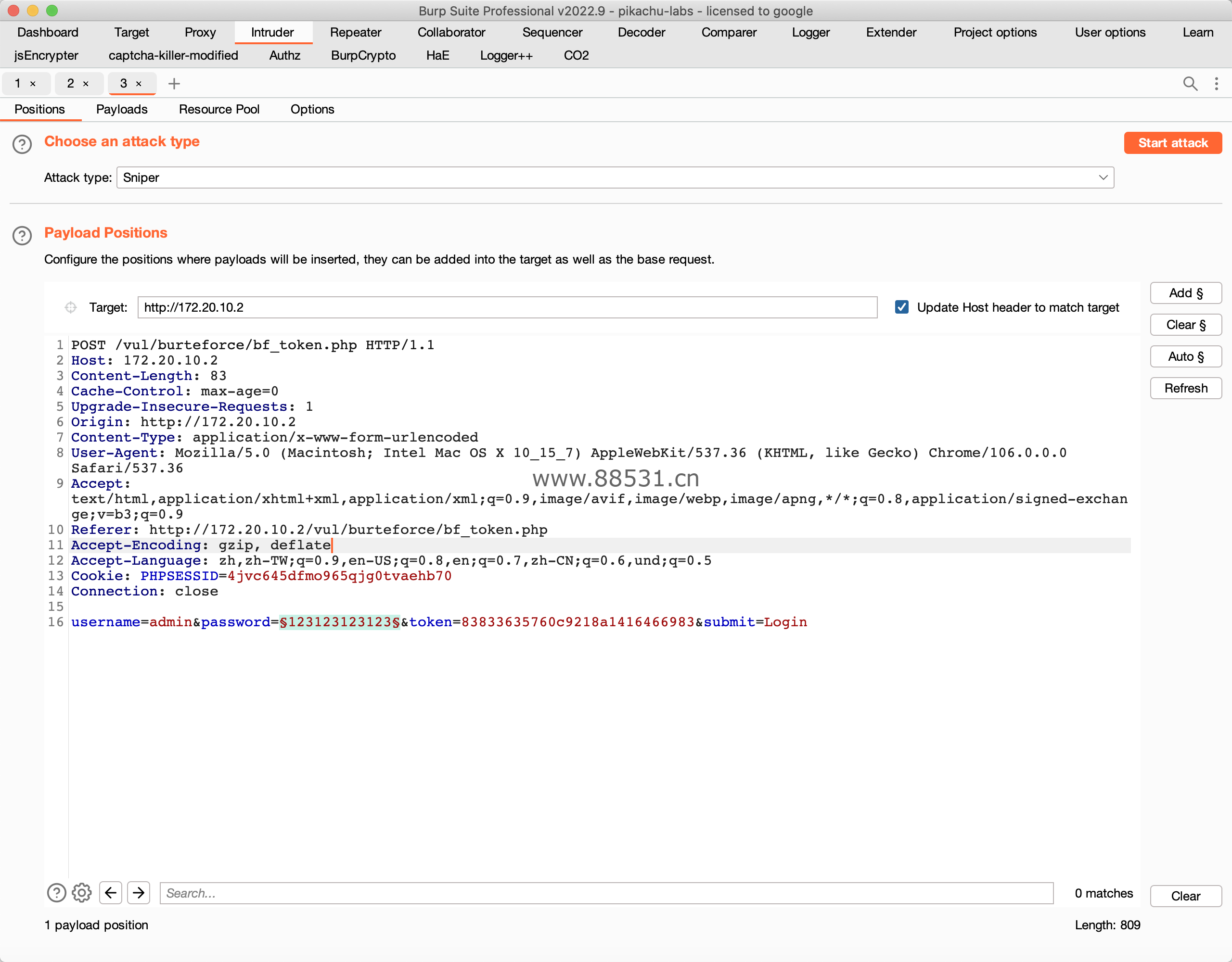
Task: Click the Add § button
Action: click(x=1186, y=293)
